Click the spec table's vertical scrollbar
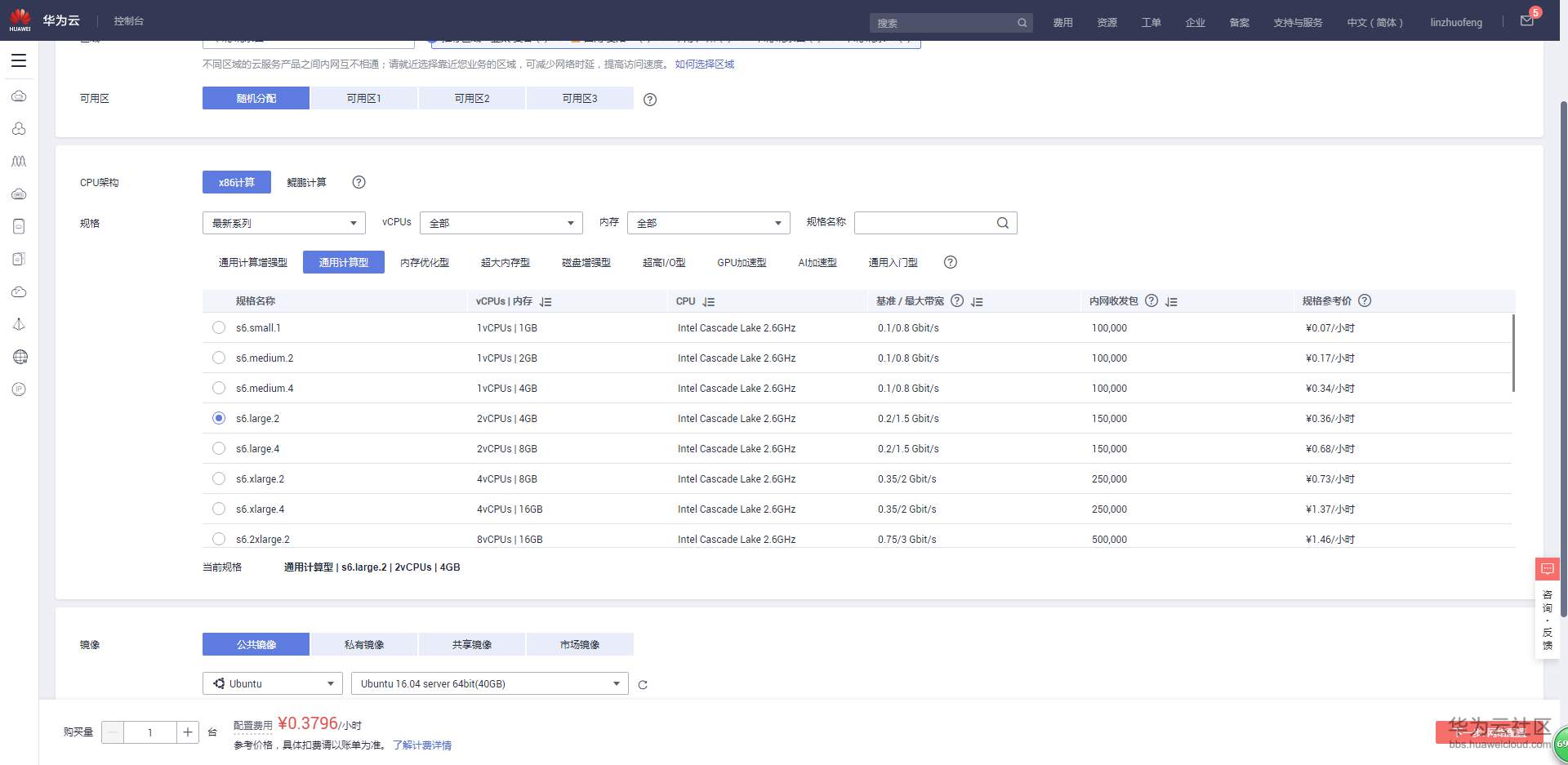Image resolution: width=1568 pixels, height=765 pixels. pos(1513,353)
